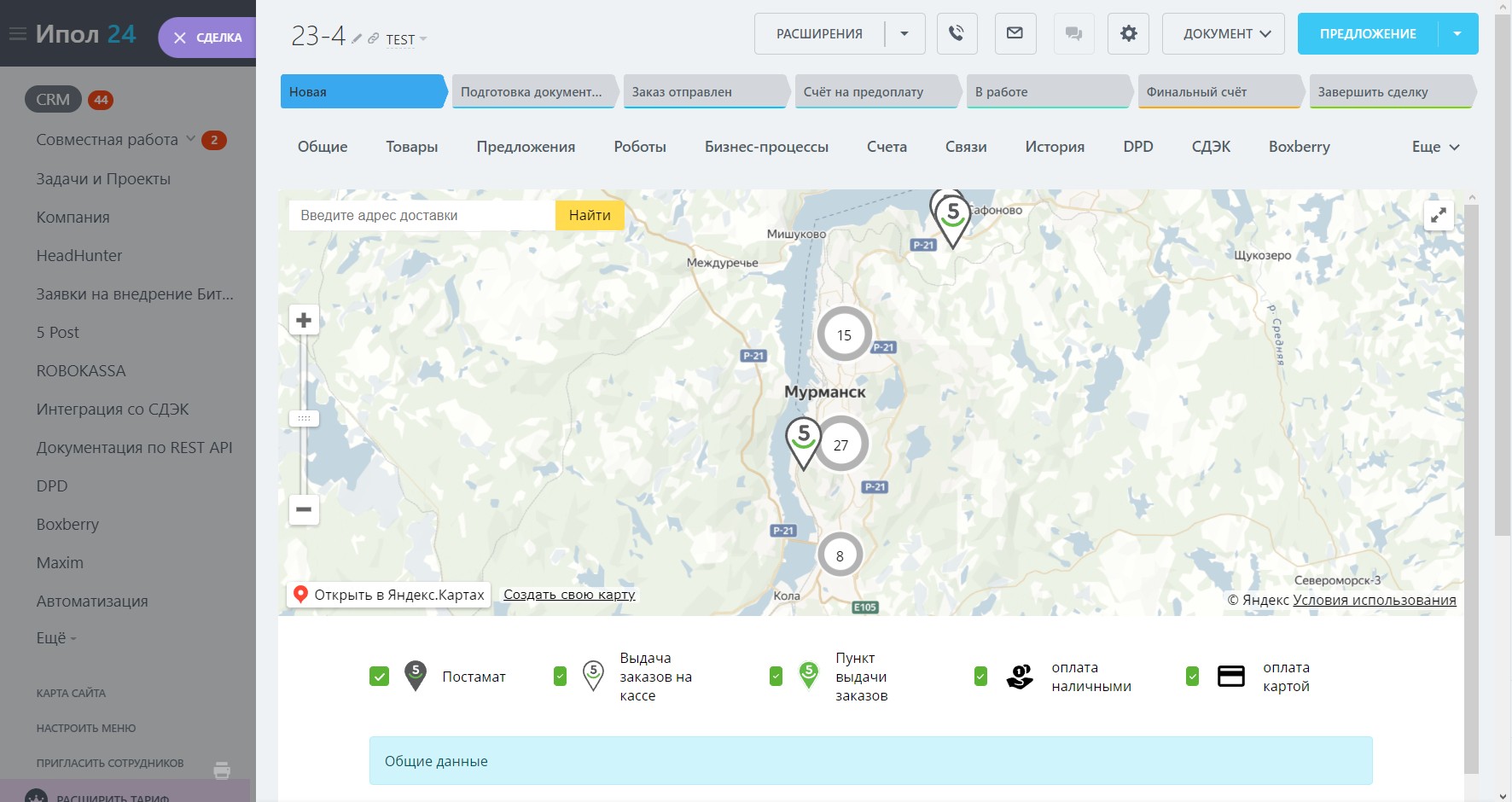Click the map cluster marker showing 15

click(844, 334)
